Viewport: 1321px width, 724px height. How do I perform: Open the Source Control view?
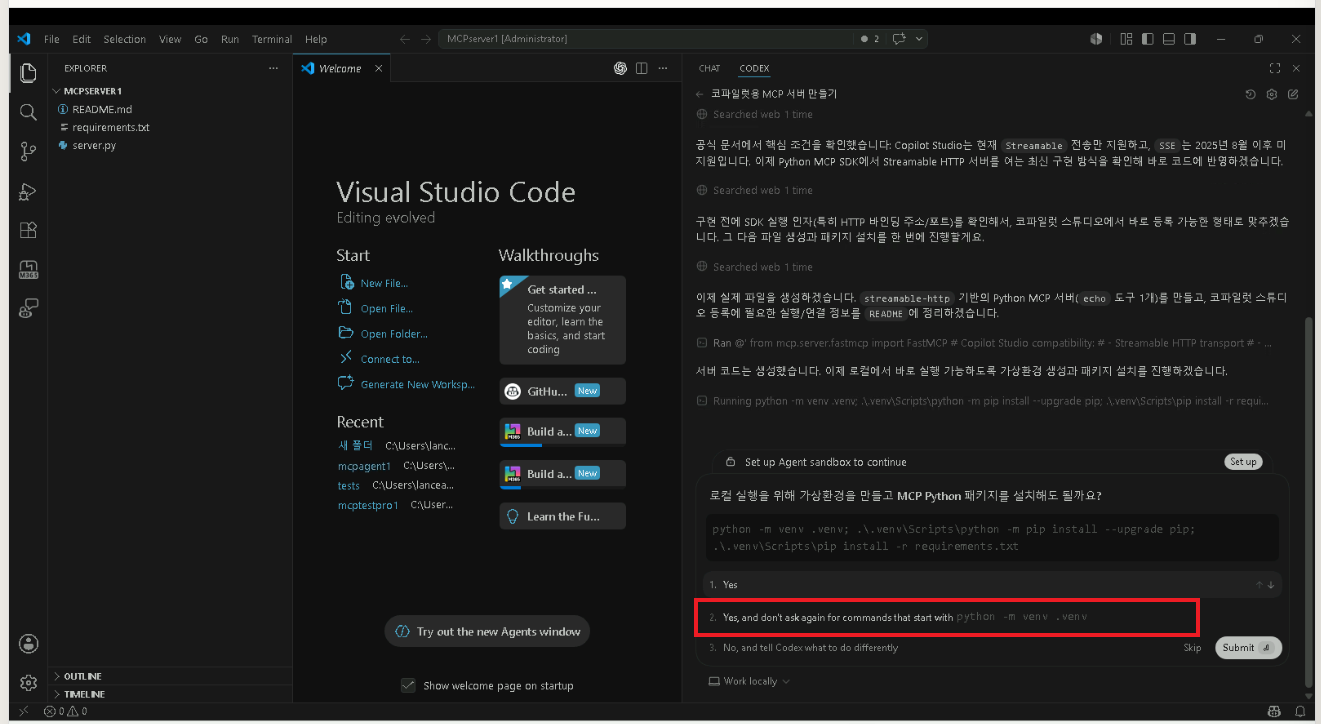pos(28,151)
